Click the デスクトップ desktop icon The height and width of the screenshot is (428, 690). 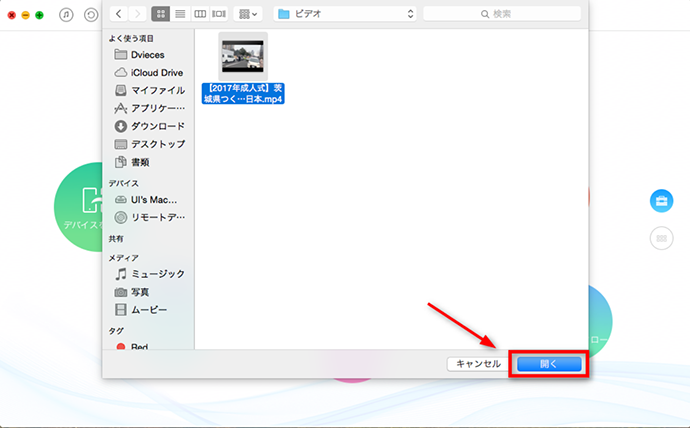click(x=121, y=144)
